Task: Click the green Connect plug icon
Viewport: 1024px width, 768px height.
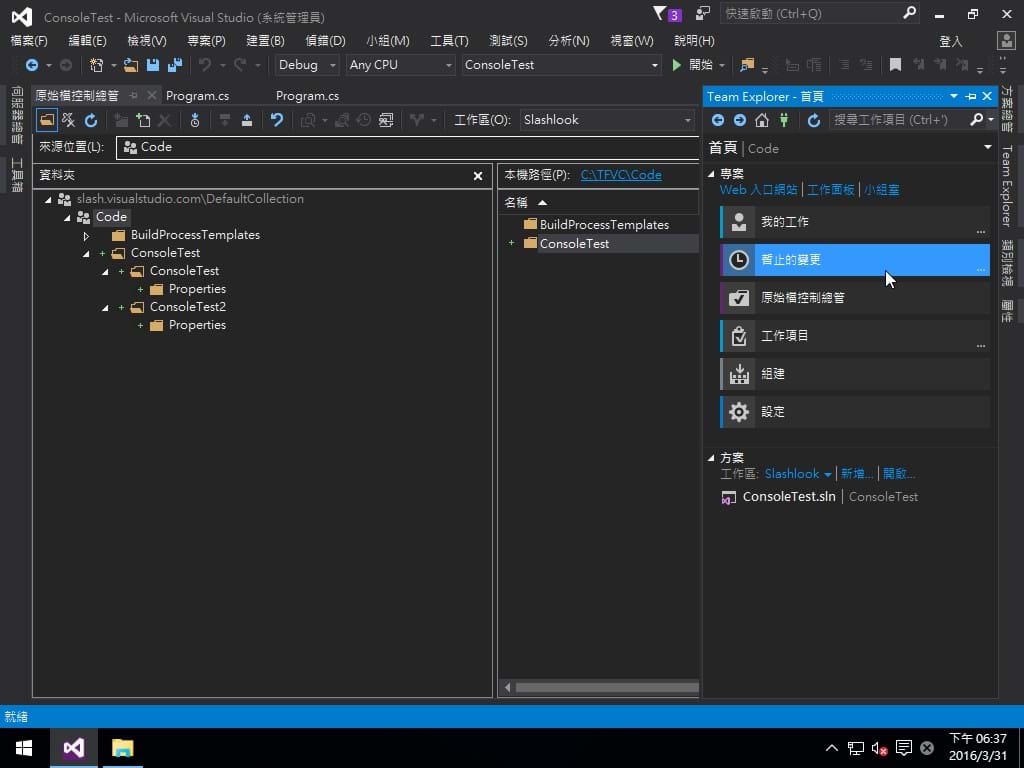Action: 784,120
